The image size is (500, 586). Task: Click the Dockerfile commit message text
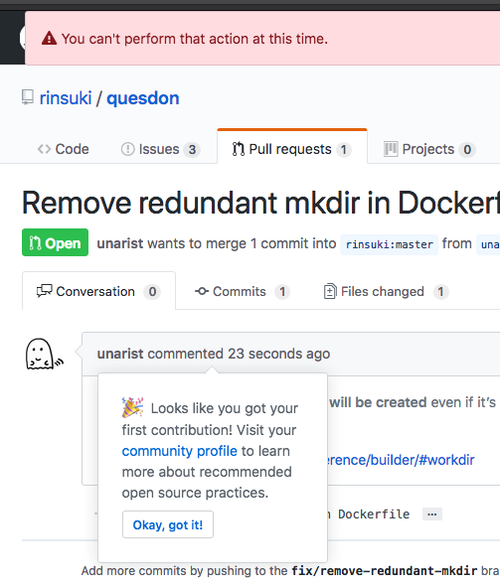tap(373, 514)
